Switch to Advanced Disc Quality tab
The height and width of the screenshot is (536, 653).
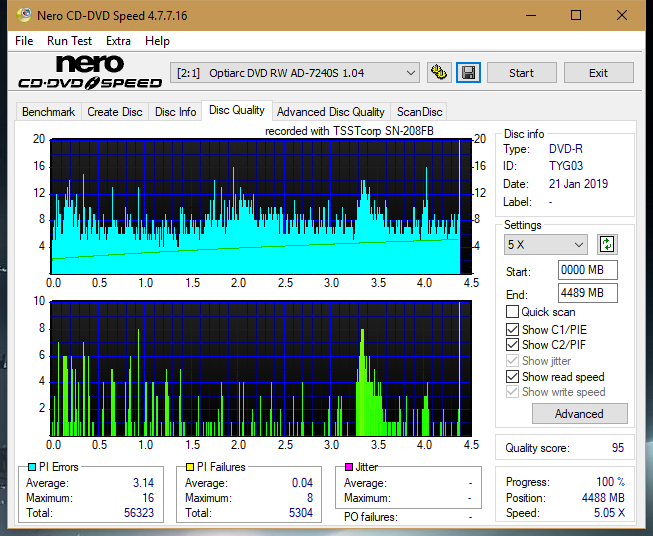coord(331,112)
